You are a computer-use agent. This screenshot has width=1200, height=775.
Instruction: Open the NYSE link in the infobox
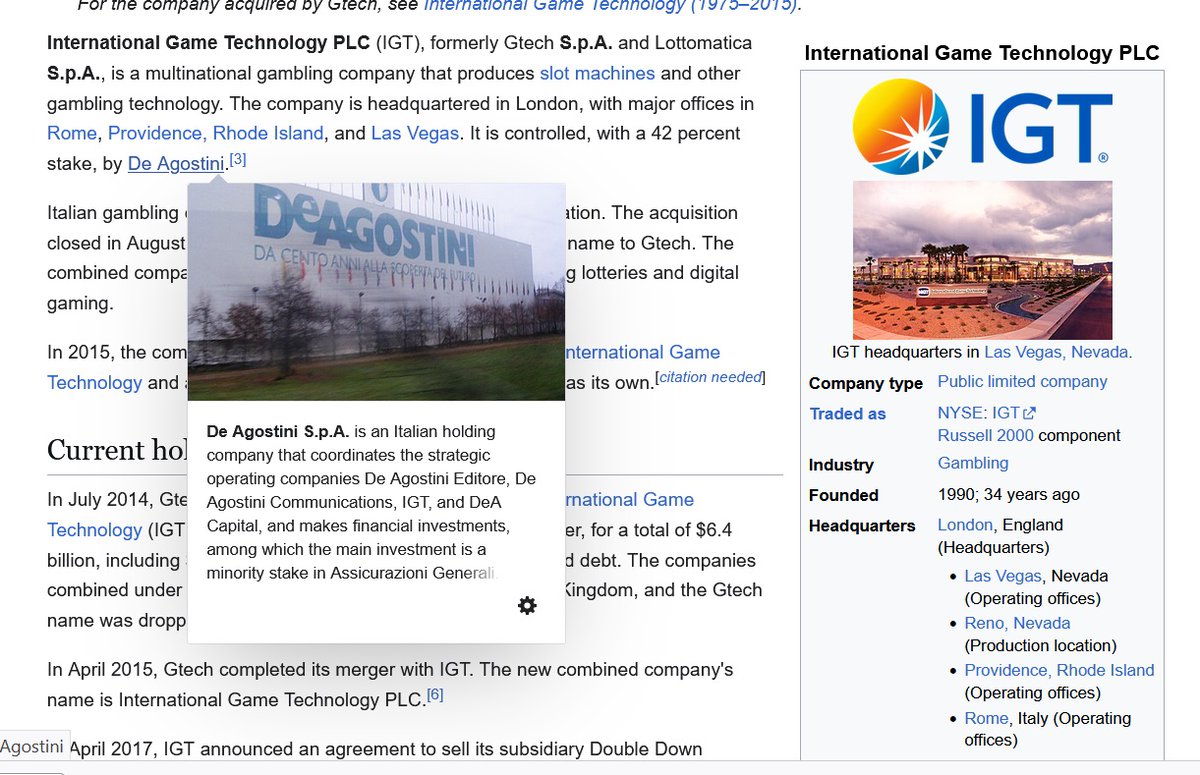[960, 412]
